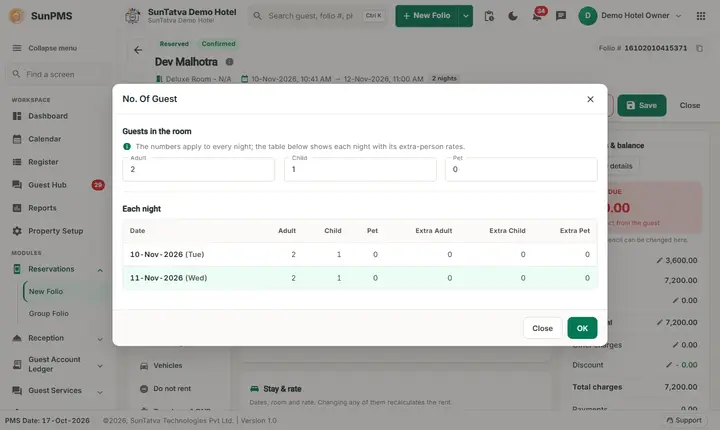Open the chat messages icon

pyautogui.click(x=561, y=16)
